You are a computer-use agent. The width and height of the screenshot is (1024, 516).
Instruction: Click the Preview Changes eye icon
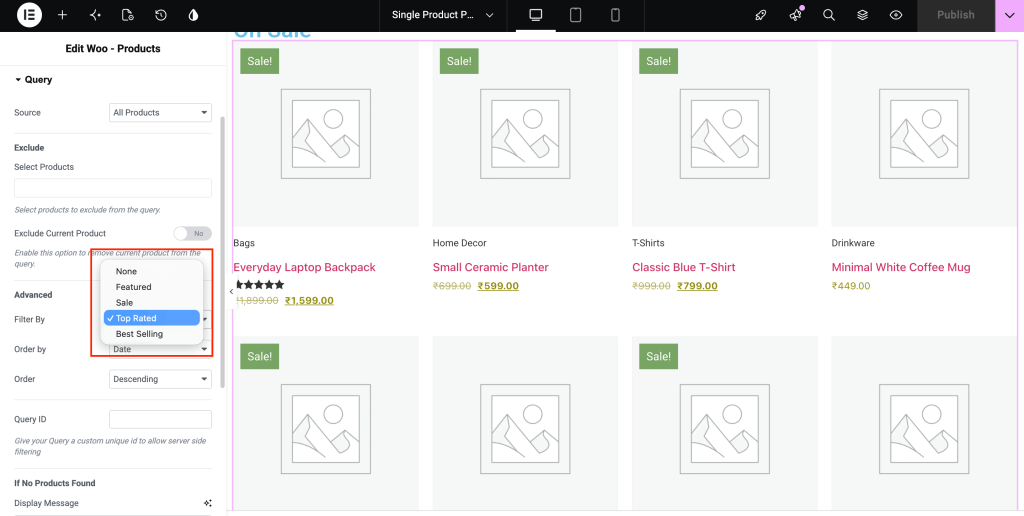point(896,15)
